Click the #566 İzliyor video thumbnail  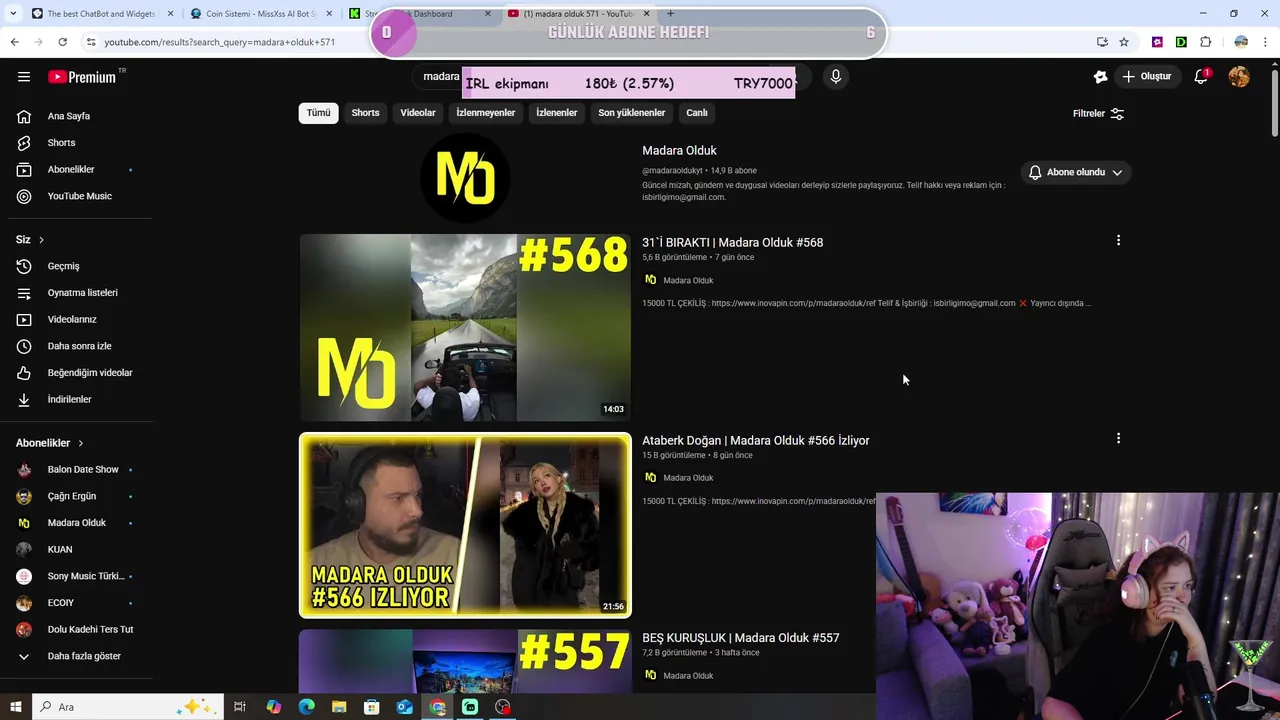465,525
